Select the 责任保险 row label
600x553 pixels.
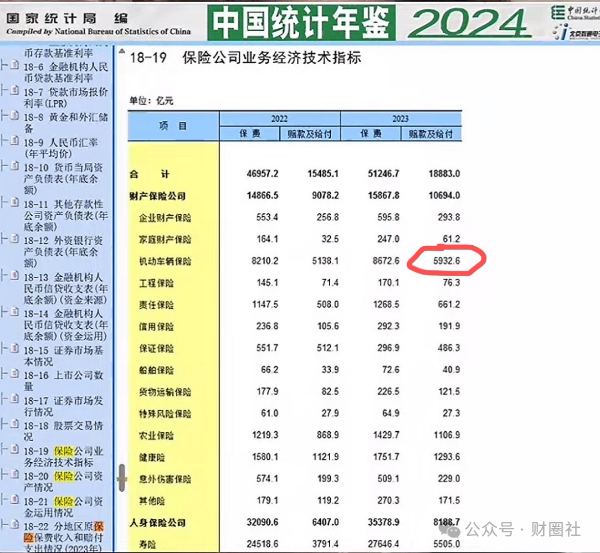click(156, 305)
